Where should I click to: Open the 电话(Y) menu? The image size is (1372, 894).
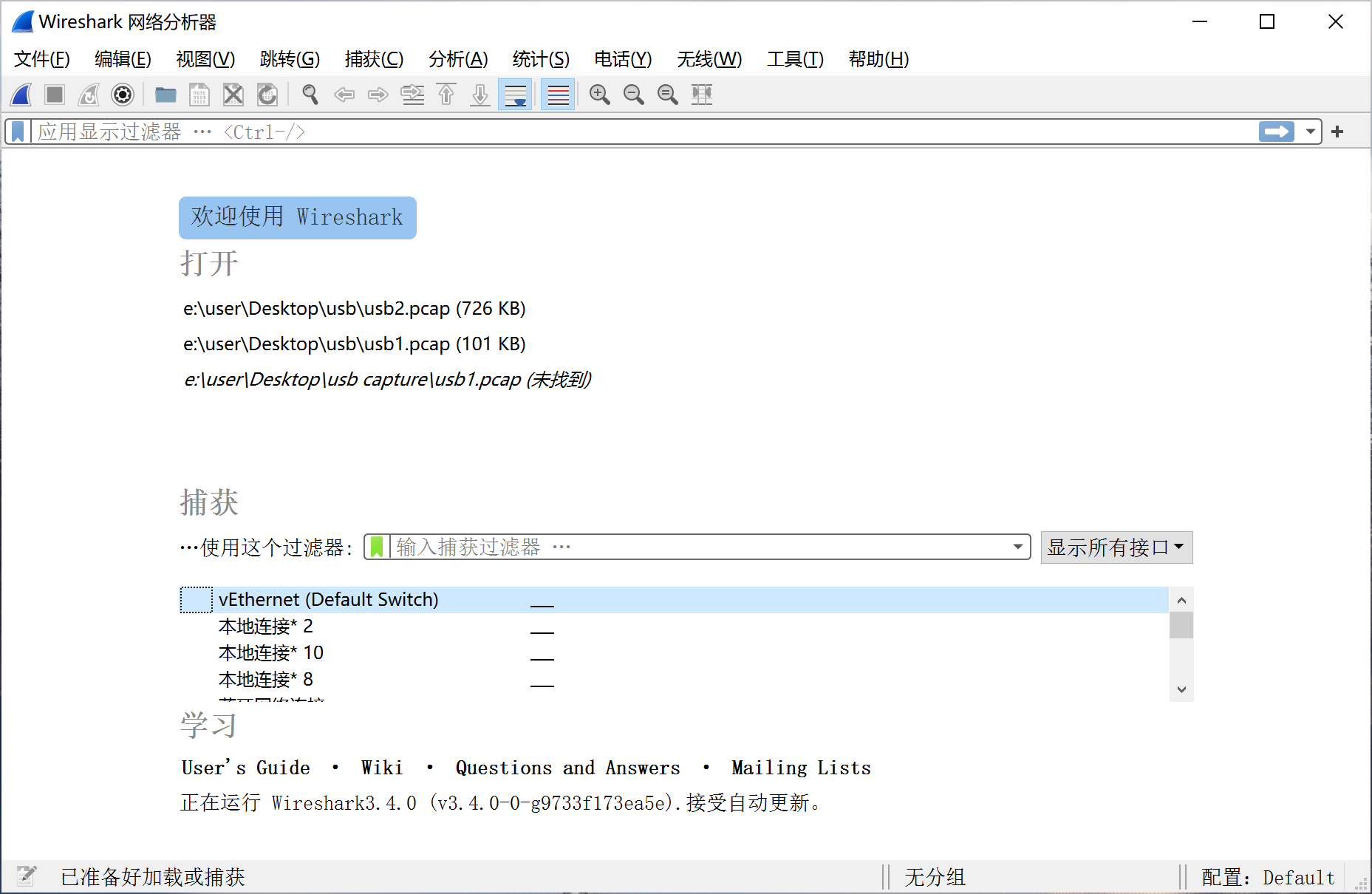coord(624,59)
